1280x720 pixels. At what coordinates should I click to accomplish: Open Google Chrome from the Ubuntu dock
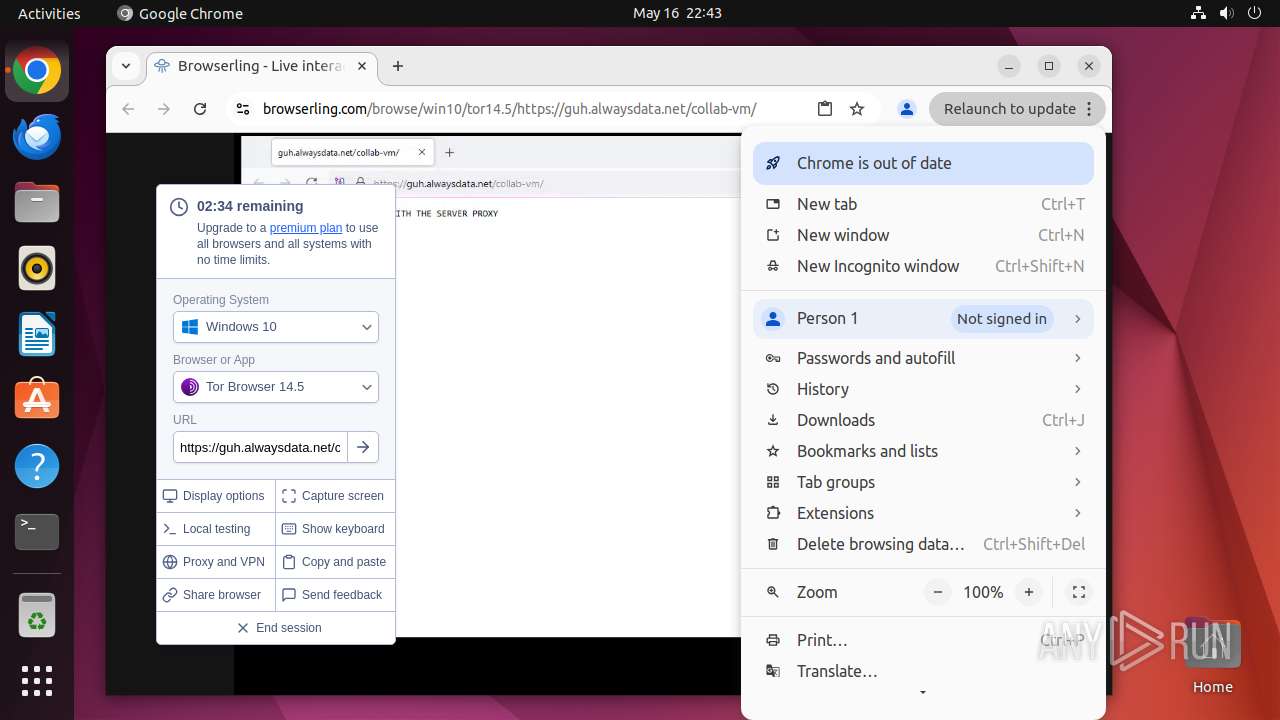[37, 71]
